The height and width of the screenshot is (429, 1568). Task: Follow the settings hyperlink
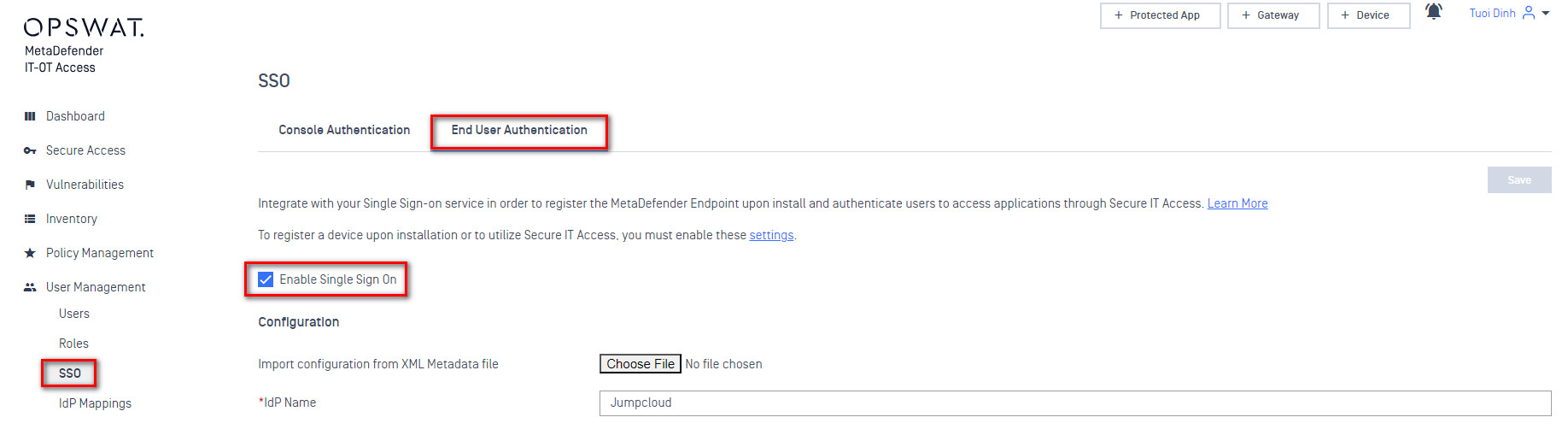(771, 235)
